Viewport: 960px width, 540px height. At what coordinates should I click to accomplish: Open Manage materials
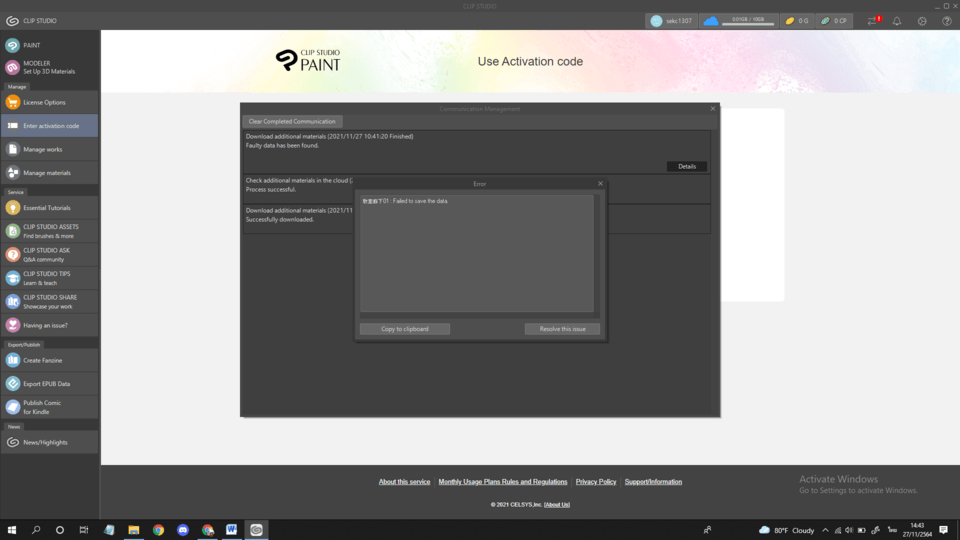click(49, 173)
